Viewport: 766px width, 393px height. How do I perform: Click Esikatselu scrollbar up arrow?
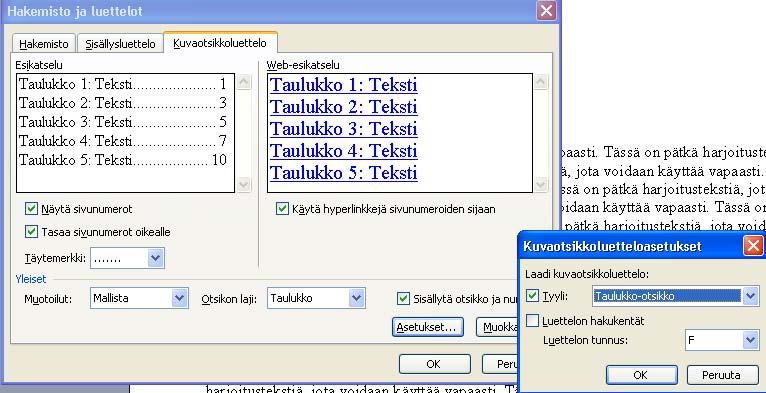click(244, 82)
